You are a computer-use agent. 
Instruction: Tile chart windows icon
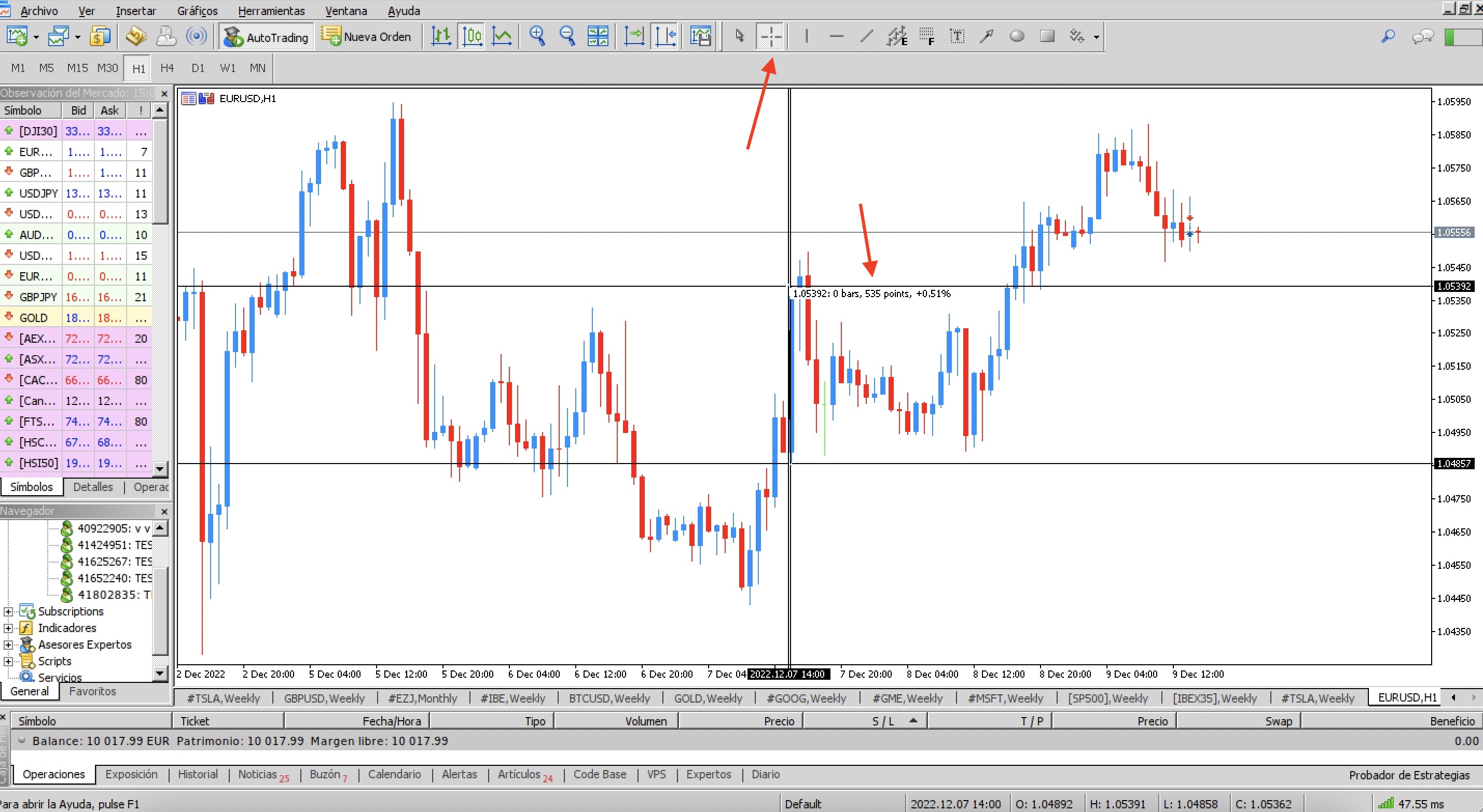point(598,37)
